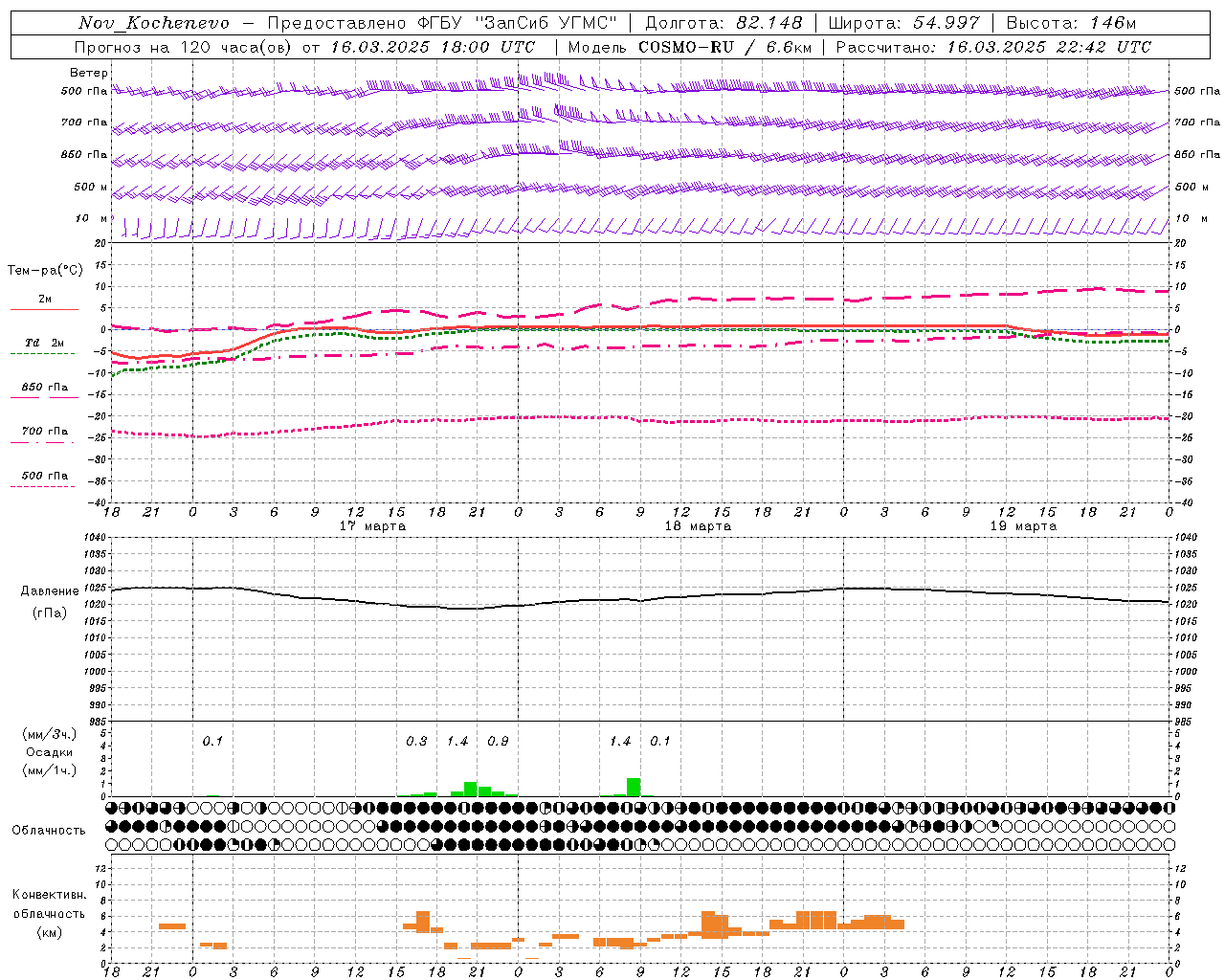
Task: Click the 17 марта date label
Action: click(x=372, y=526)
